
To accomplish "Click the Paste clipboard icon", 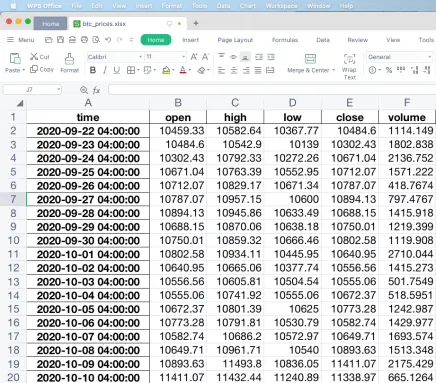I will coord(15,59).
